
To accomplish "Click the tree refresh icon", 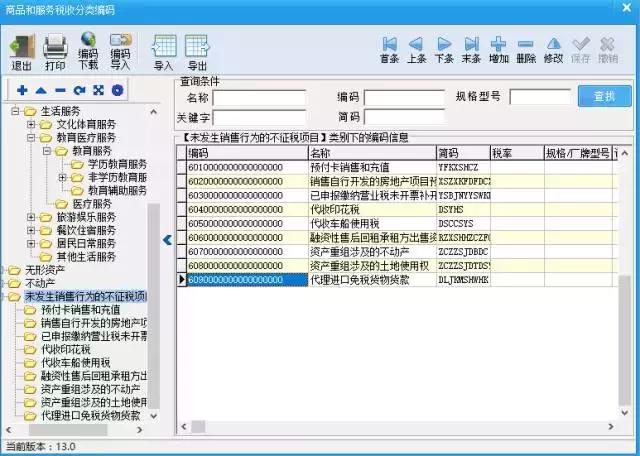I will click(x=79, y=90).
